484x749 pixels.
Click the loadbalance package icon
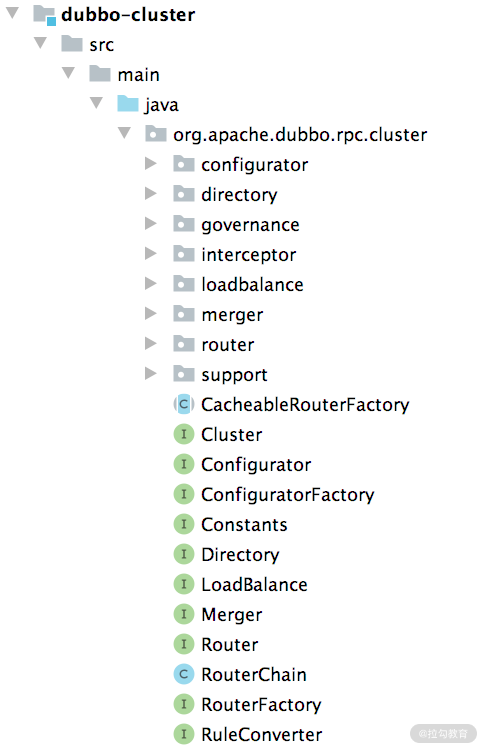(183, 284)
